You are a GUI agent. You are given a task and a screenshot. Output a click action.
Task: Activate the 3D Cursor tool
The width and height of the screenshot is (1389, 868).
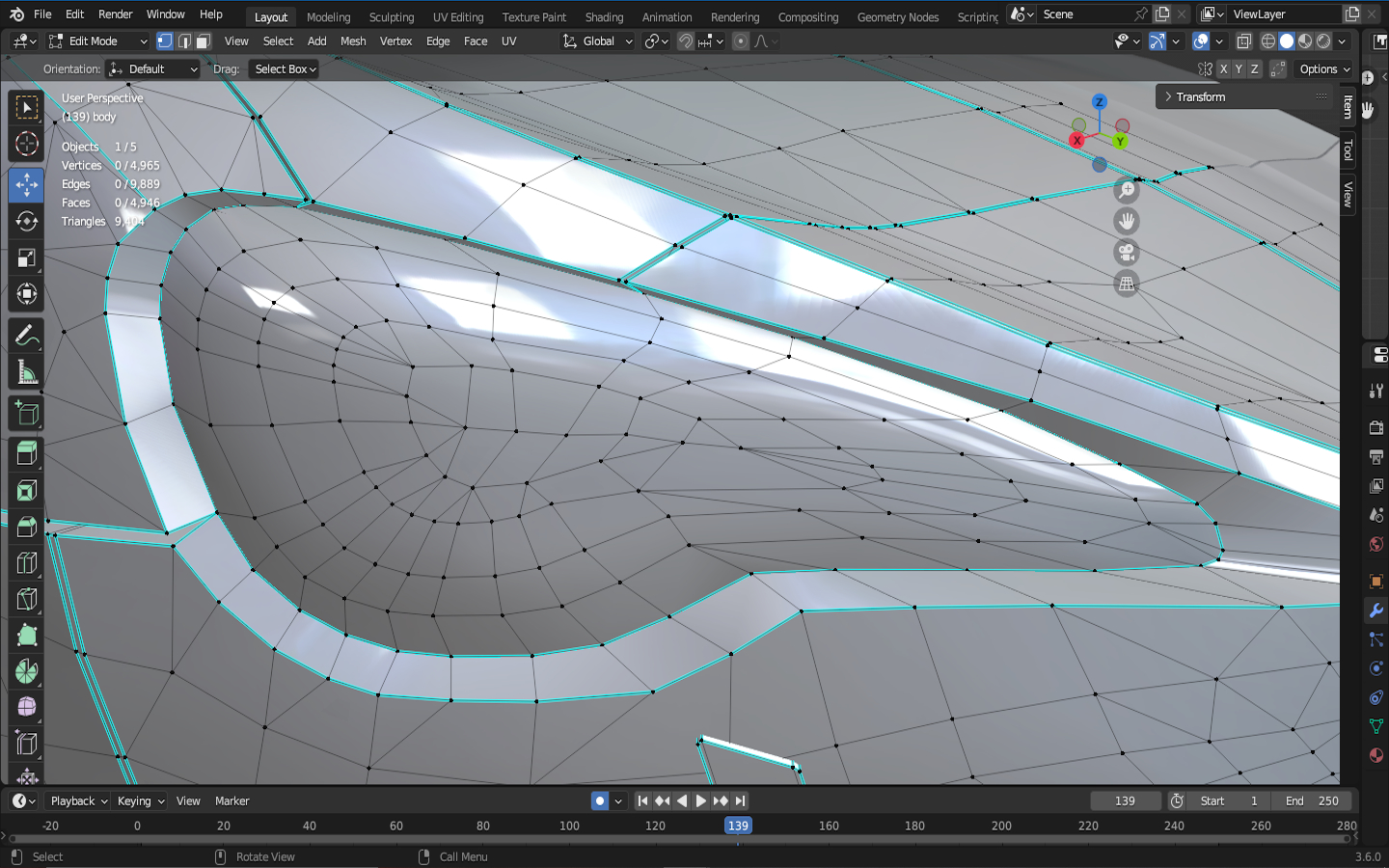point(26,144)
